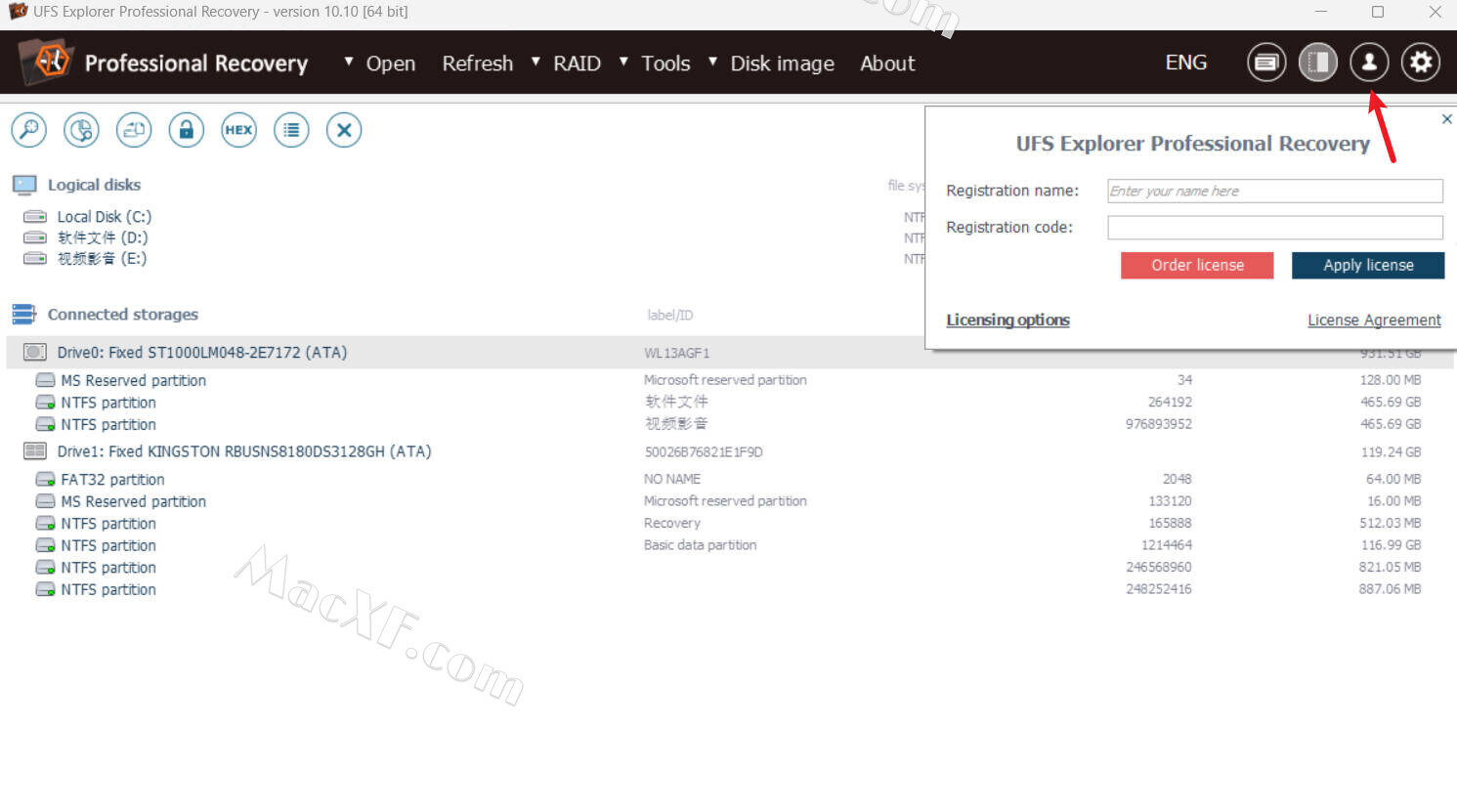
Task: Click the Registration name input field
Action: (1274, 192)
